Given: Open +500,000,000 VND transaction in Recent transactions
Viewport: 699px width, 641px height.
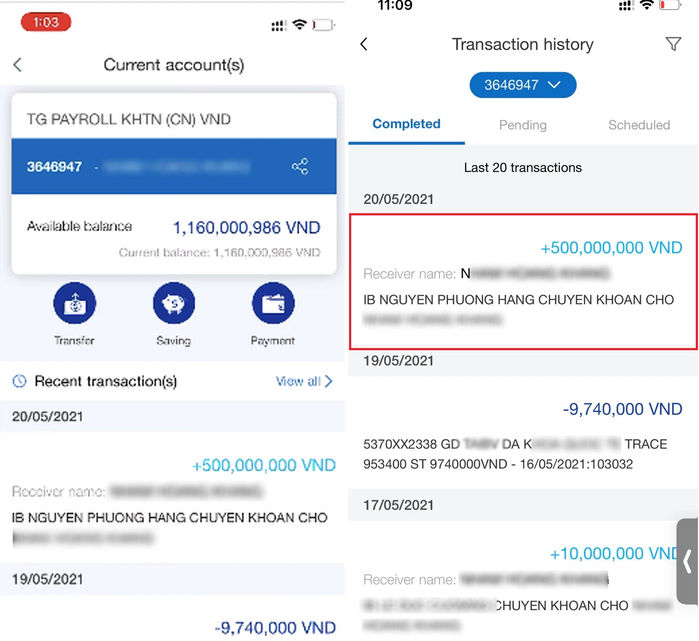Looking at the screenshot, I should 172,497.
